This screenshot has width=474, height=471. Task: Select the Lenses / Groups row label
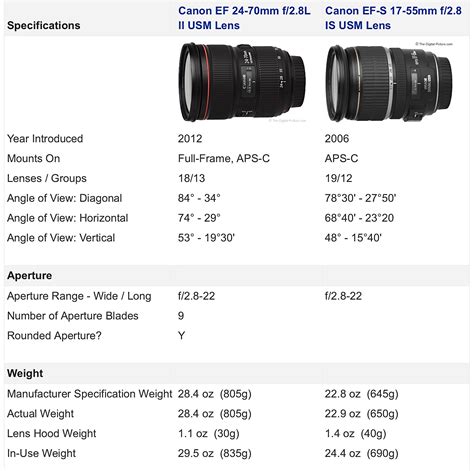(47, 178)
